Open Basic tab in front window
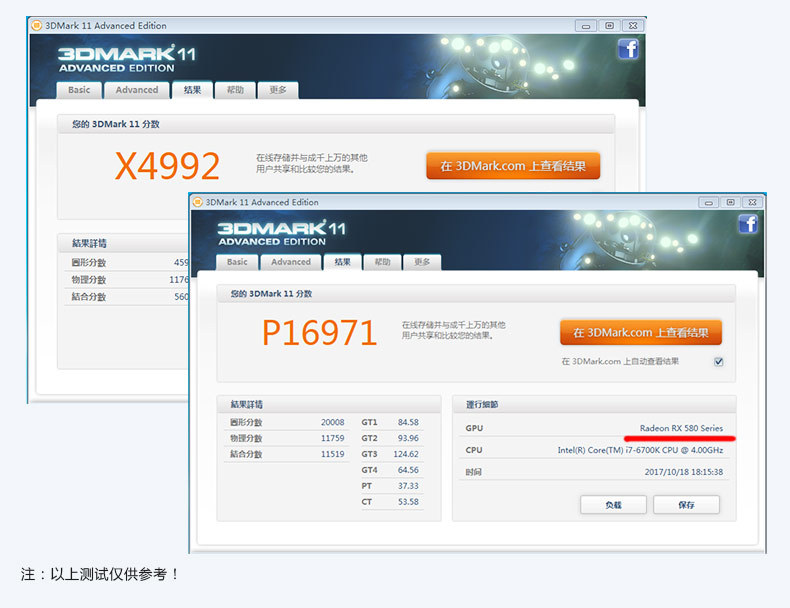 pyautogui.click(x=237, y=262)
